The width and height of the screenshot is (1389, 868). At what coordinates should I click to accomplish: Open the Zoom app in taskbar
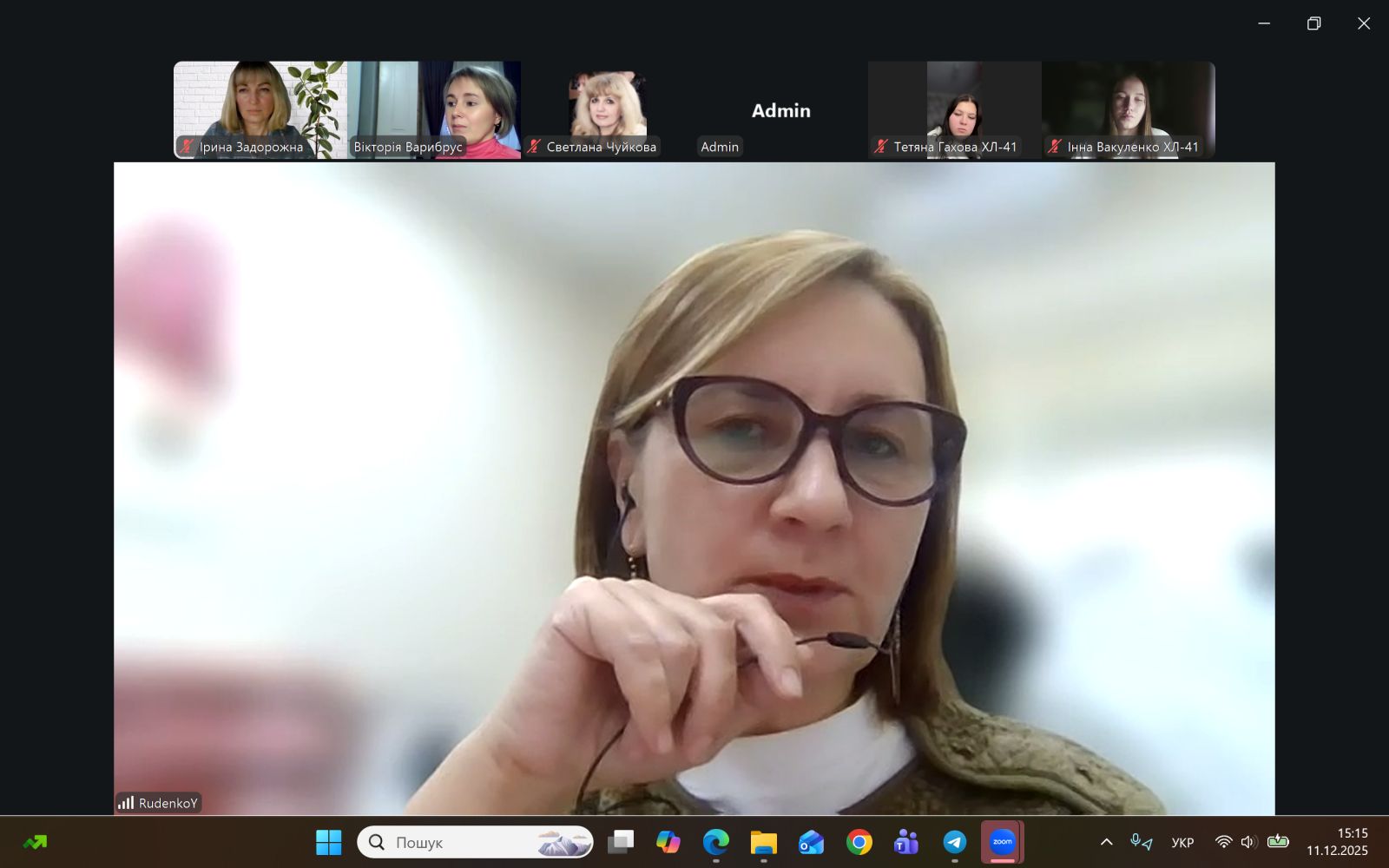point(1002,841)
